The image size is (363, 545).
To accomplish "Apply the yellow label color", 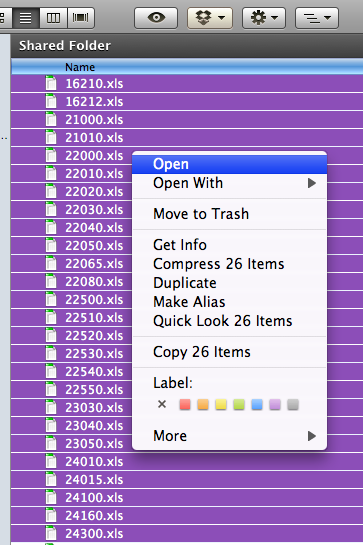I will 221,404.
